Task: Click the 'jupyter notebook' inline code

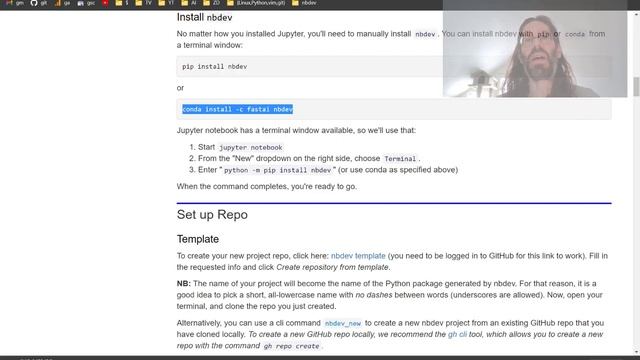Action: (x=251, y=147)
